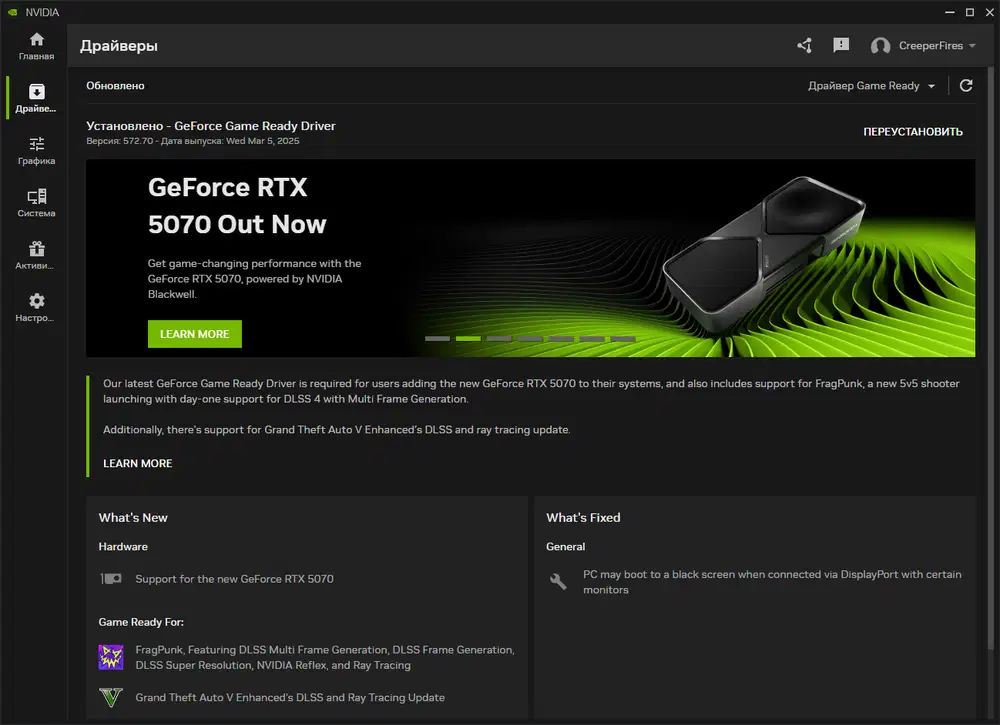Click the 'Game Ready For:' label

141,622
